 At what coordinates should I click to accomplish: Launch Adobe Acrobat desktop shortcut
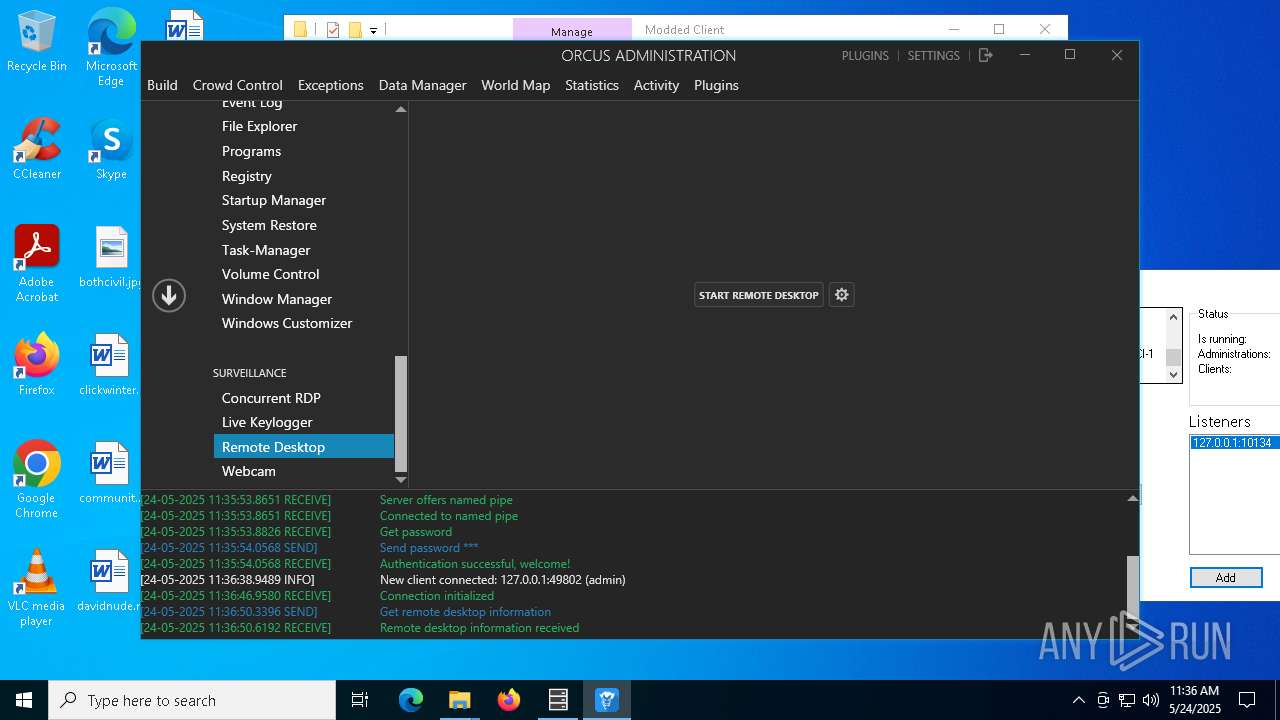37,264
